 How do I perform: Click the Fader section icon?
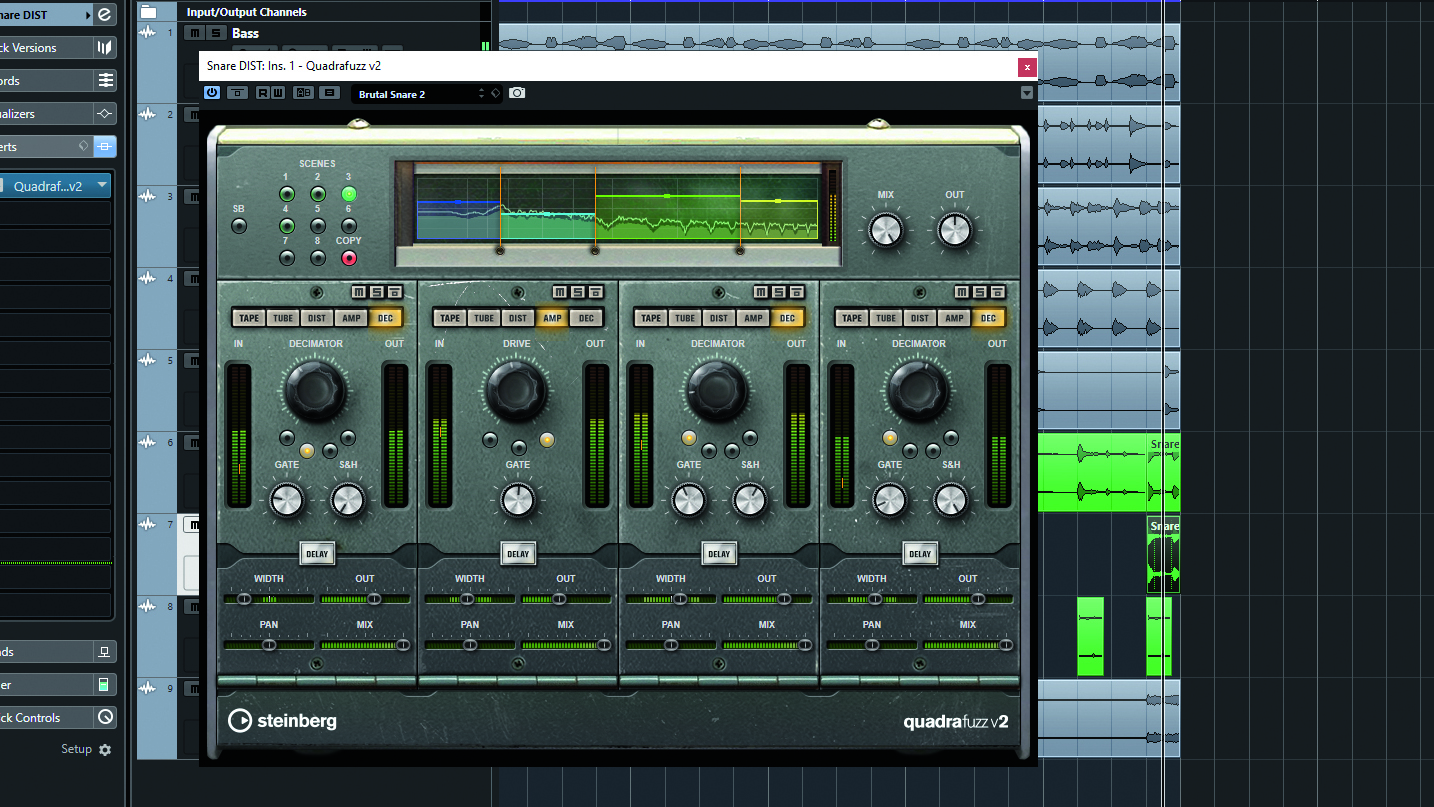tap(103, 685)
